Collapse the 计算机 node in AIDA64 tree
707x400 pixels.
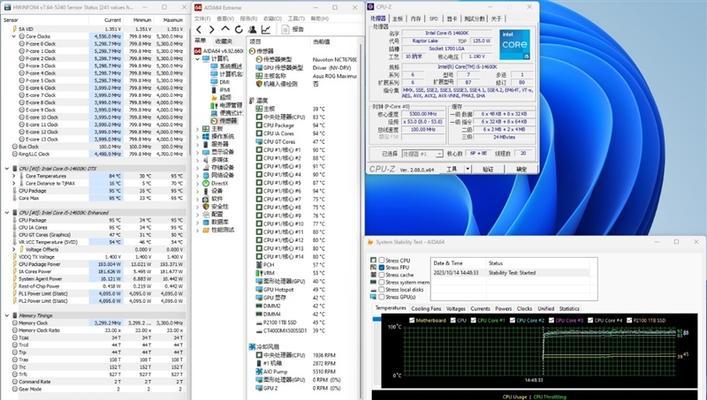[x=197, y=59]
